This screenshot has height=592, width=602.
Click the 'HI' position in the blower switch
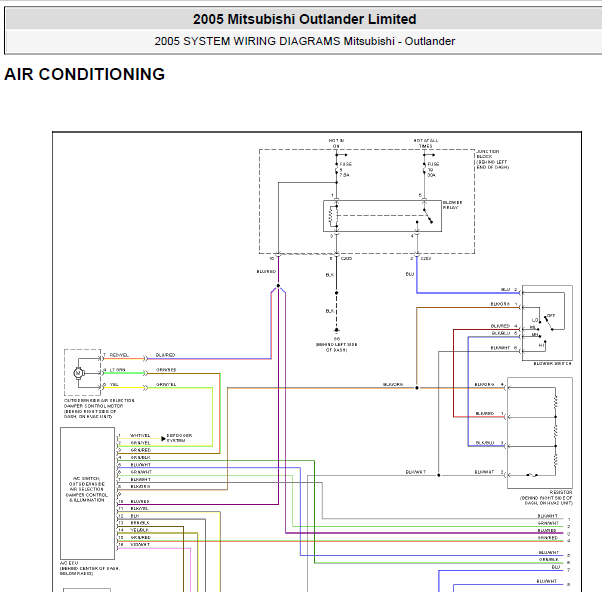tap(541, 346)
